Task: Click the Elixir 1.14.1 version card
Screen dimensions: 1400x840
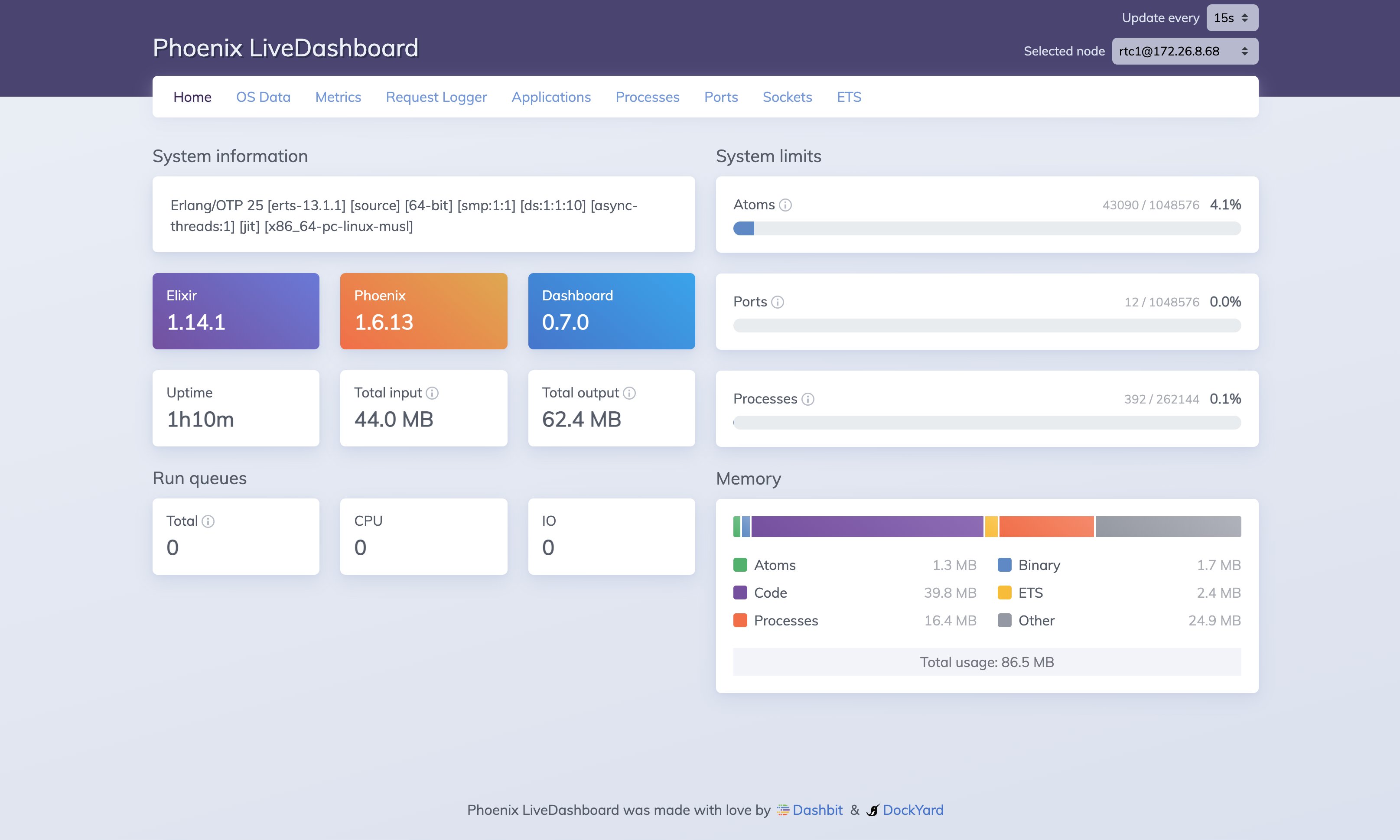Action: 236,311
